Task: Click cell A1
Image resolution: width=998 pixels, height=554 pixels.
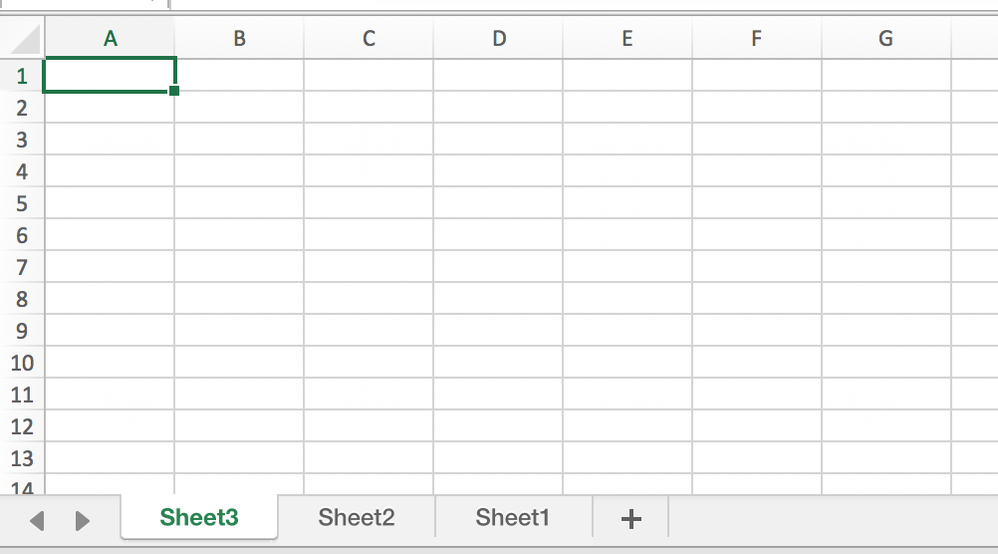Action: pyautogui.click(x=110, y=75)
